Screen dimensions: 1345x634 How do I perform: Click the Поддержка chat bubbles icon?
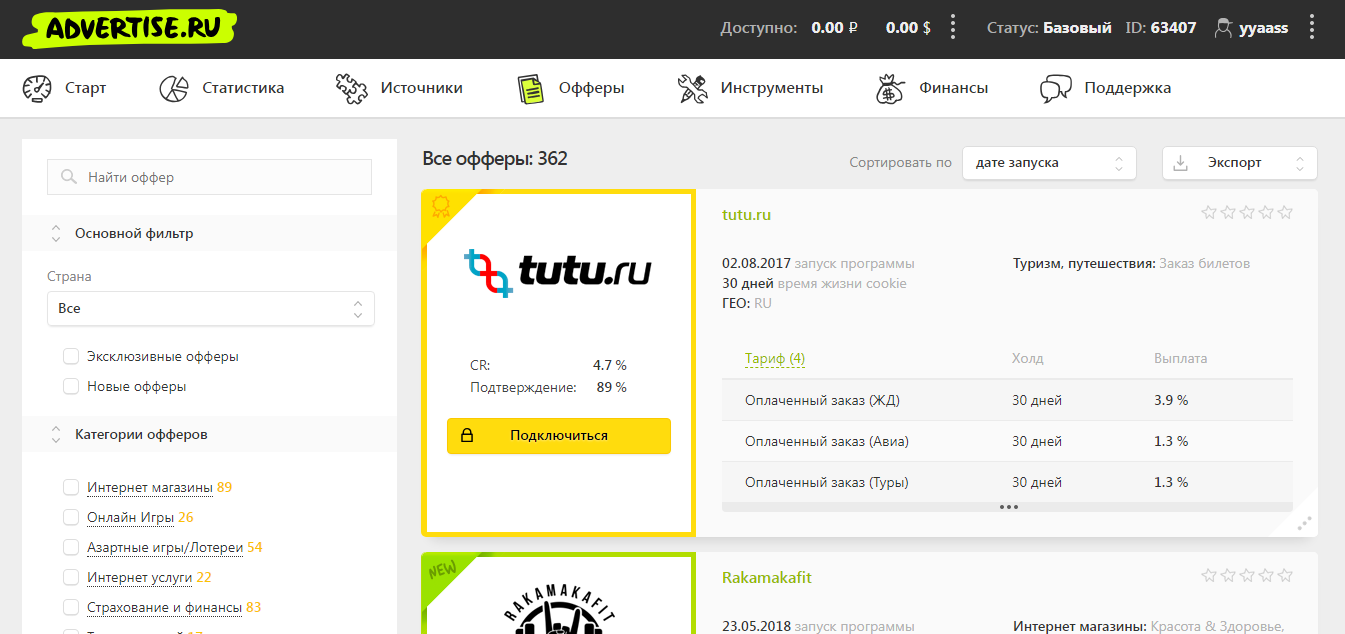point(1056,88)
